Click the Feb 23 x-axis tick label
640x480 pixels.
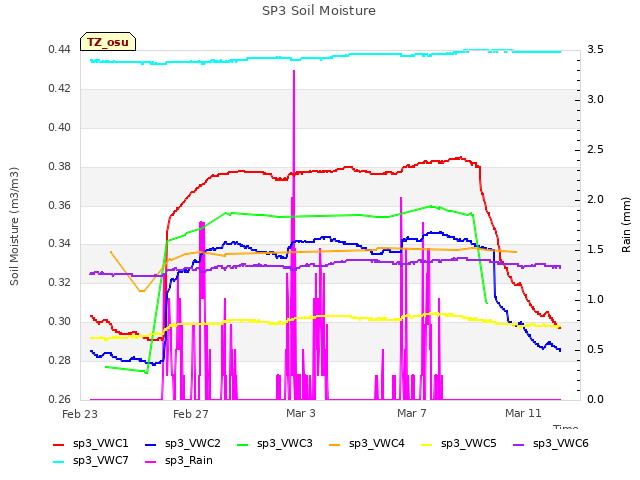[x=80, y=414]
